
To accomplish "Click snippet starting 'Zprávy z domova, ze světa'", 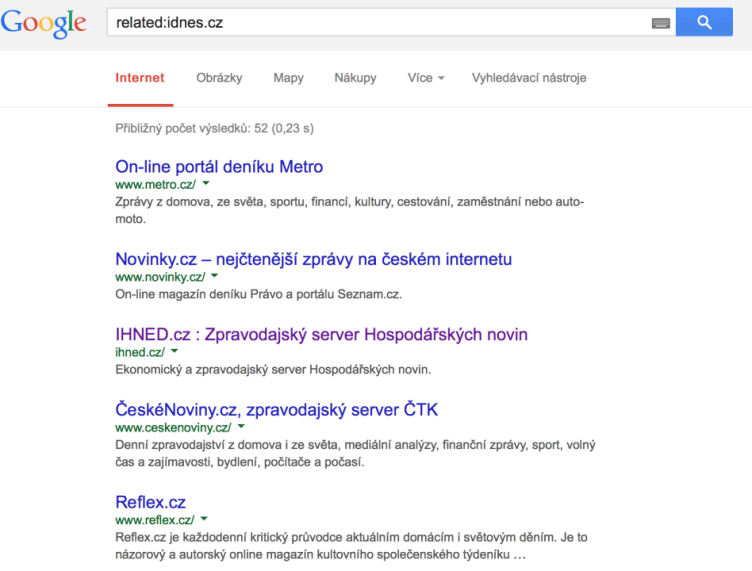I will 350,210.
